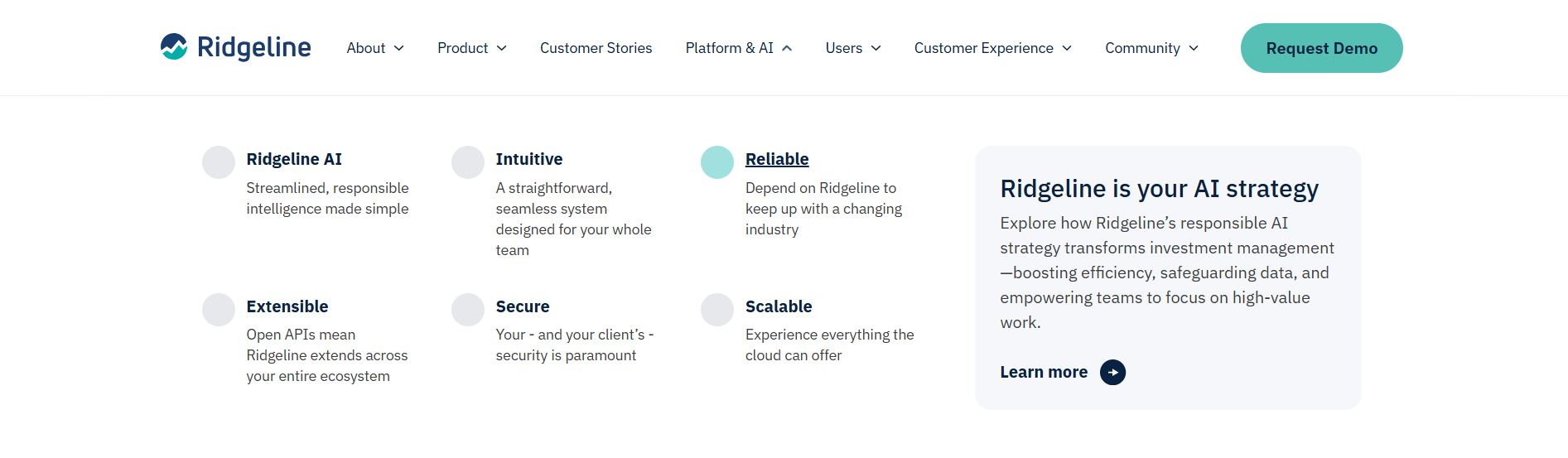Click the 'Ridgeline is your AI strategy' heading
This screenshot has width=1568, height=458.
[x=1160, y=189]
